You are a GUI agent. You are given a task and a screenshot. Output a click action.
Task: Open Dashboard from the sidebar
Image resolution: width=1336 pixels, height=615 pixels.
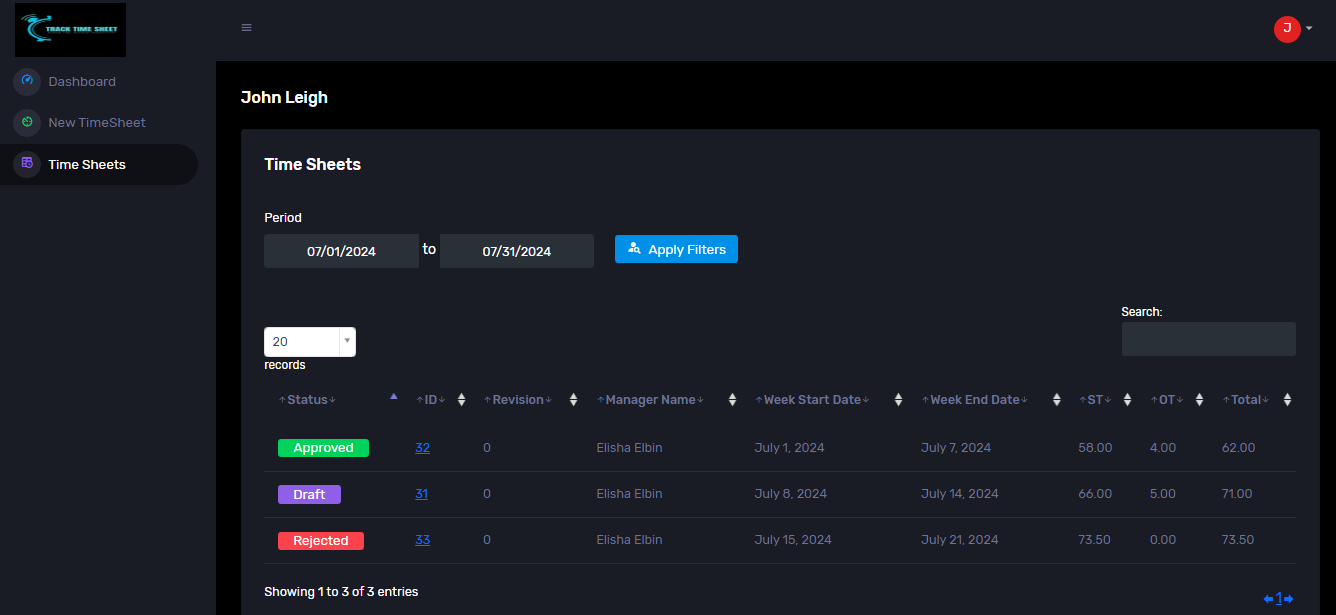coord(82,81)
